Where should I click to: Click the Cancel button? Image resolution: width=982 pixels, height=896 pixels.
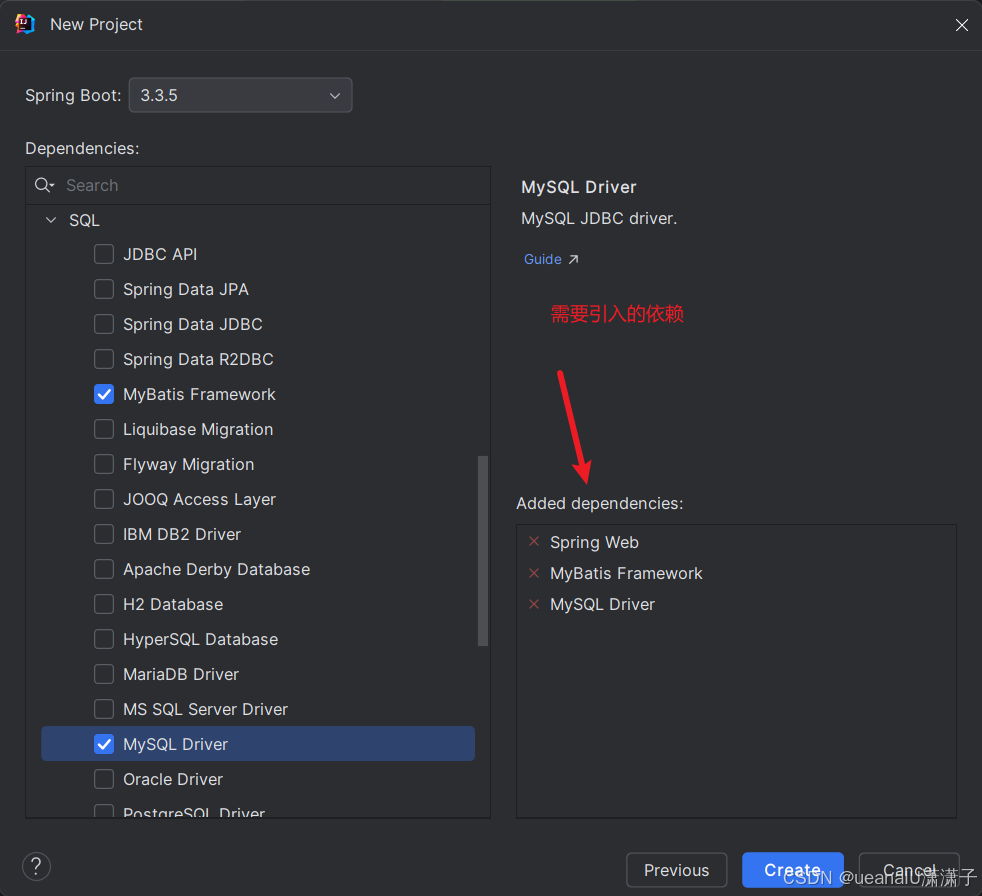click(x=909, y=870)
